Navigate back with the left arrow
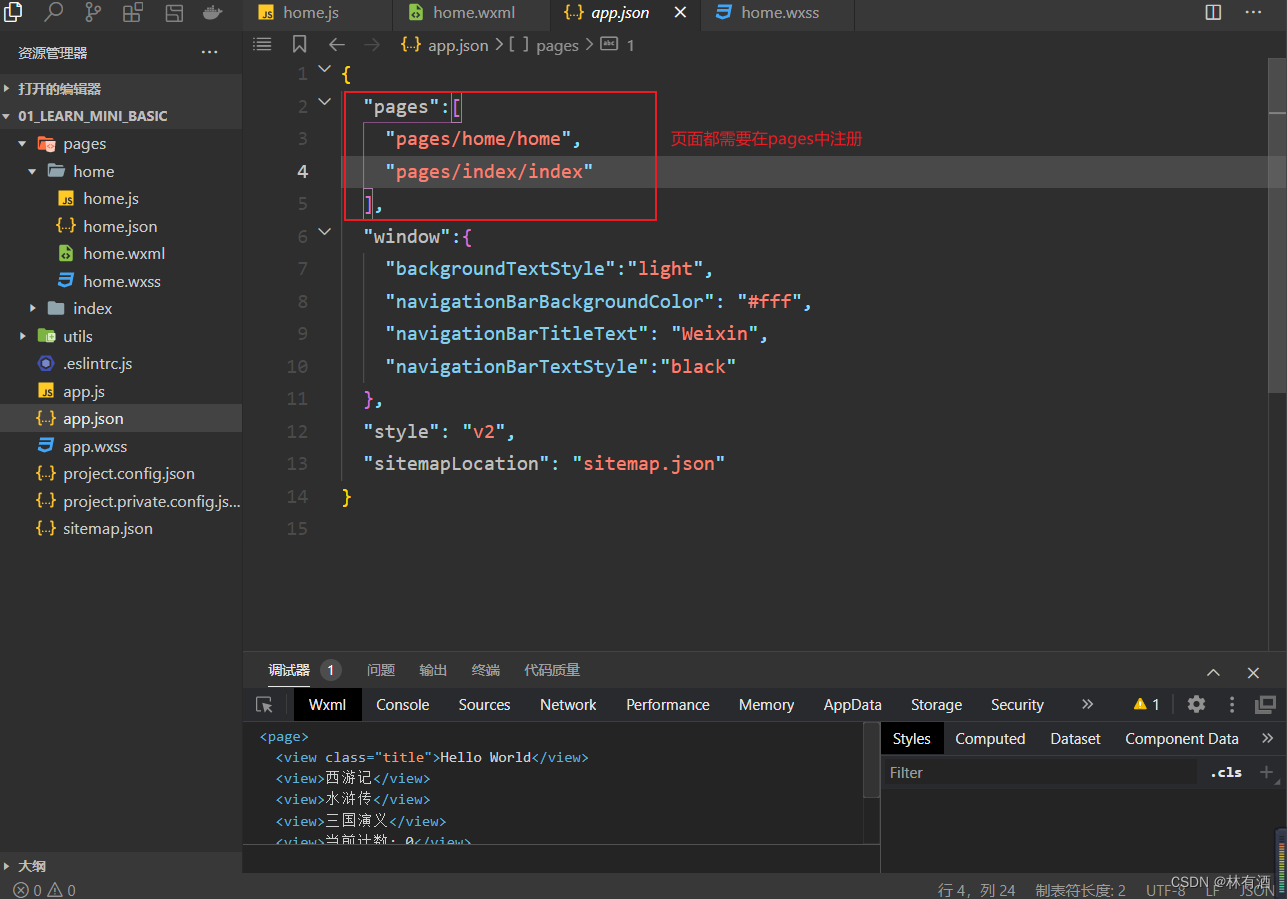Screen dimensions: 1287x899 [x=337, y=44]
